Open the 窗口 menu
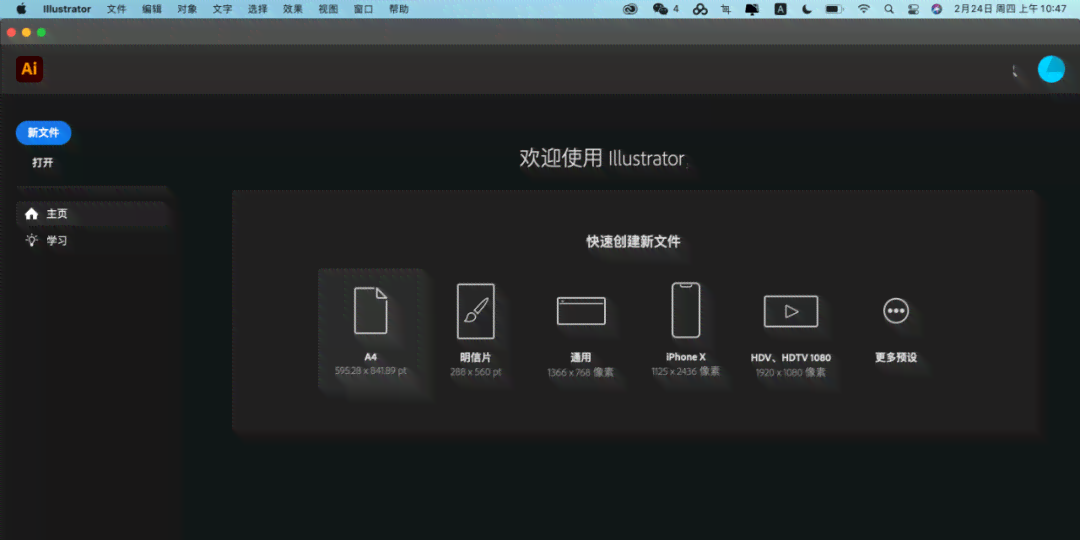The width and height of the screenshot is (1080, 540). (363, 9)
